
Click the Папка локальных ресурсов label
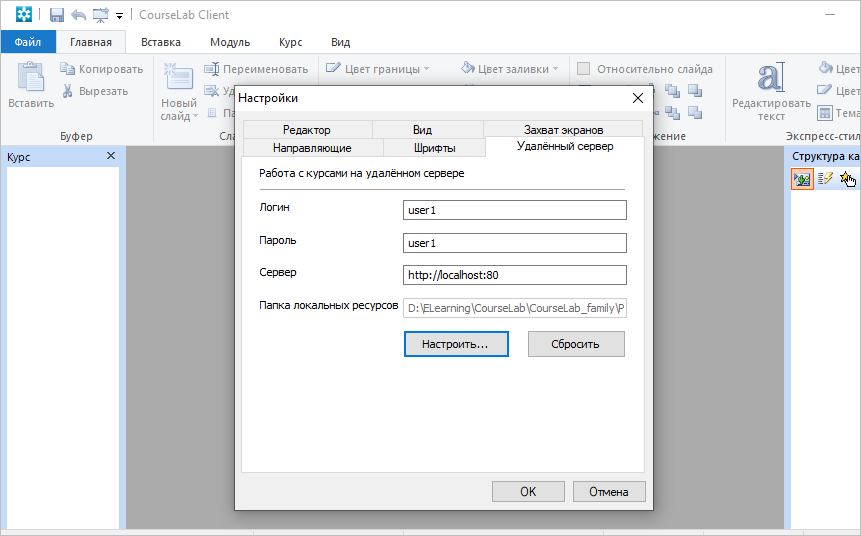[328, 305]
